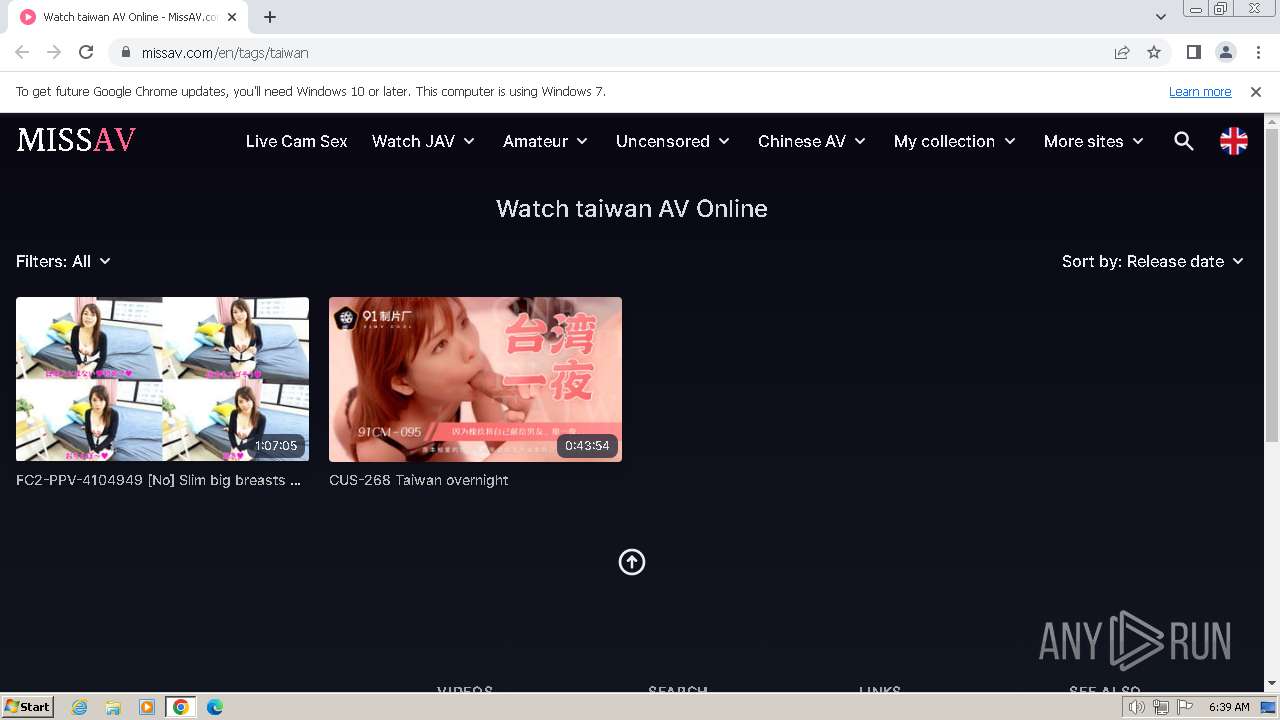Click the 'Watch taiwan AV Online' heading

(x=632, y=208)
